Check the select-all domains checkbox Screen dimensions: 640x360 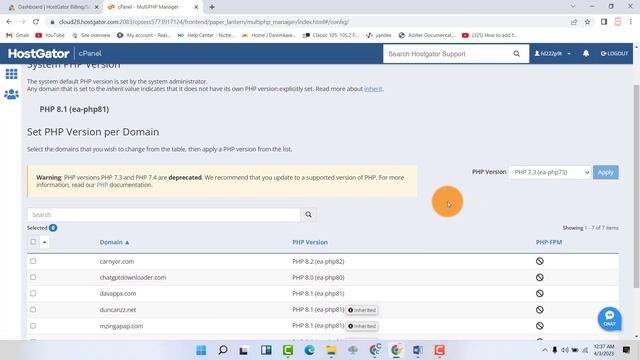(x=33, y=242)
